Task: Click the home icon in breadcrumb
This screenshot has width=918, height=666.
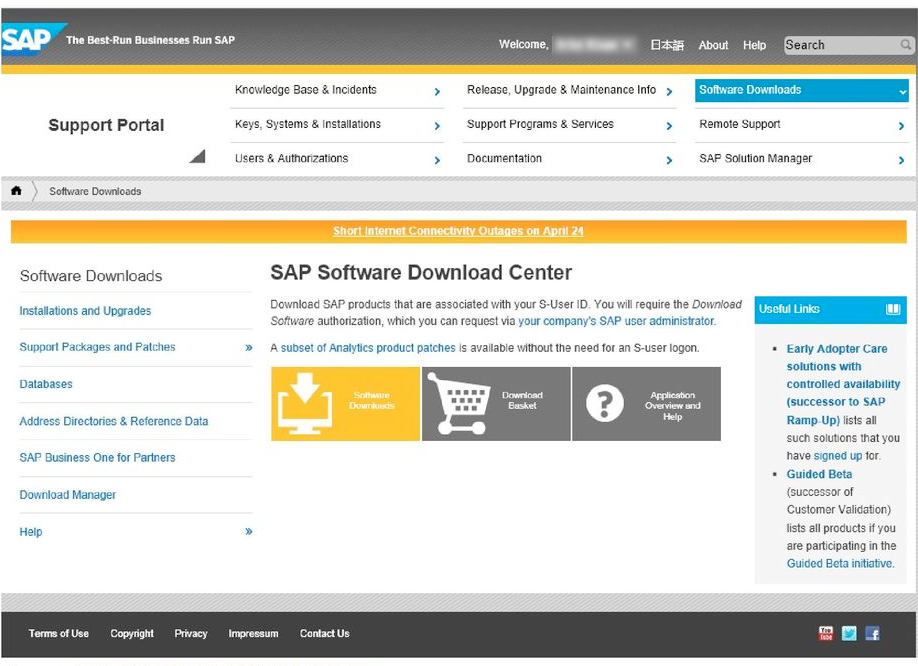Action: [x=16, y=190]
